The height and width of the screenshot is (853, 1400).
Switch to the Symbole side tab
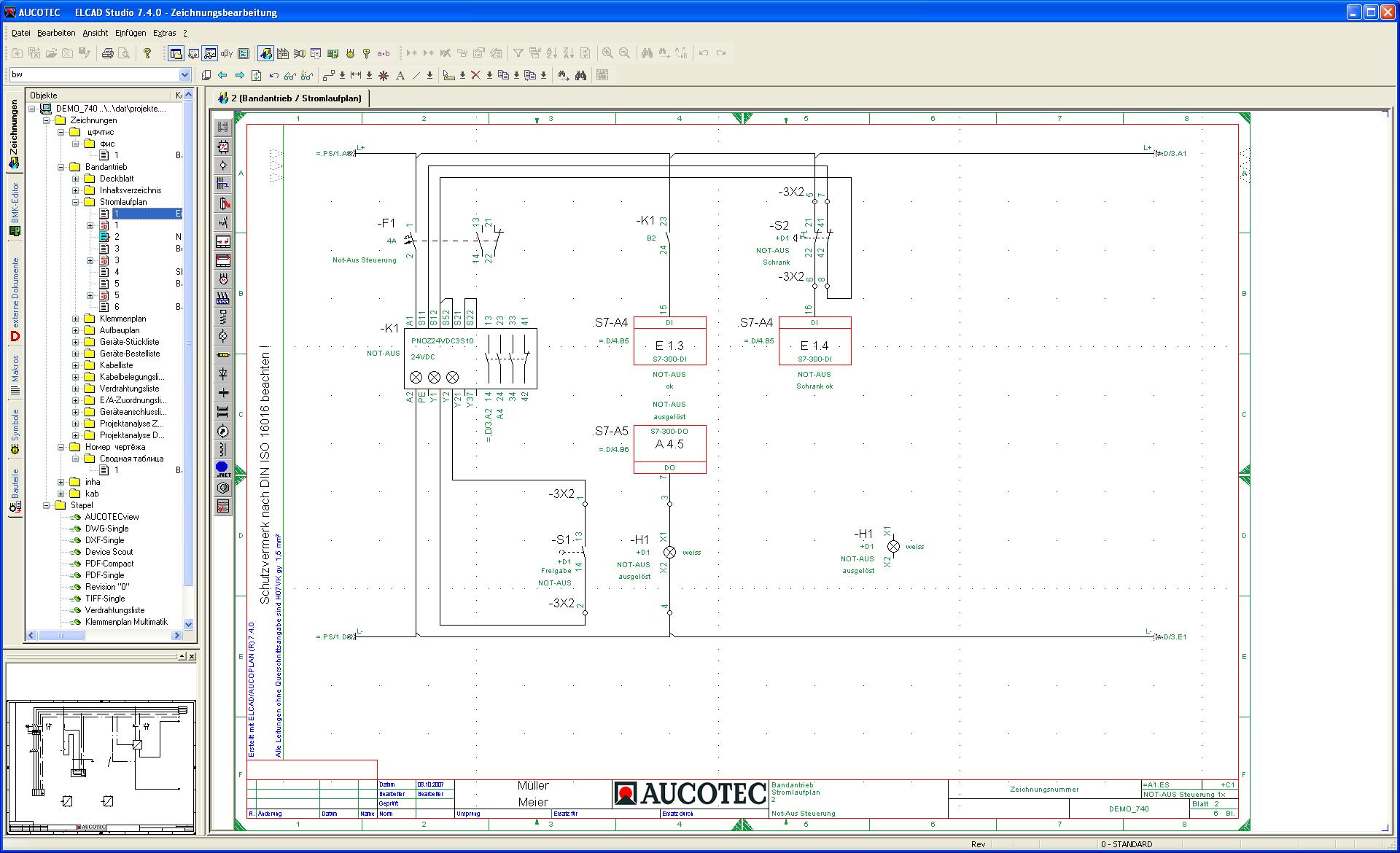[15, 432]
